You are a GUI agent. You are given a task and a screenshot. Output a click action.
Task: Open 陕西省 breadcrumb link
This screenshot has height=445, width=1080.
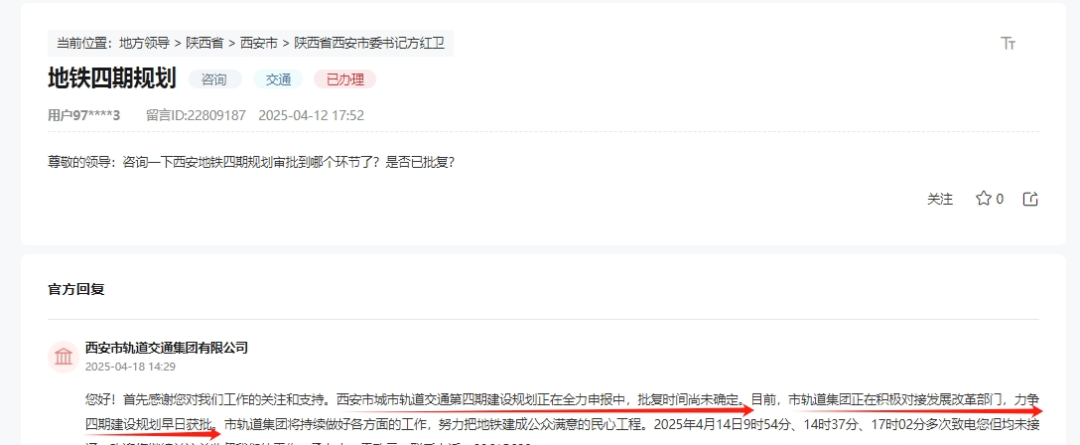click(205, 43)
